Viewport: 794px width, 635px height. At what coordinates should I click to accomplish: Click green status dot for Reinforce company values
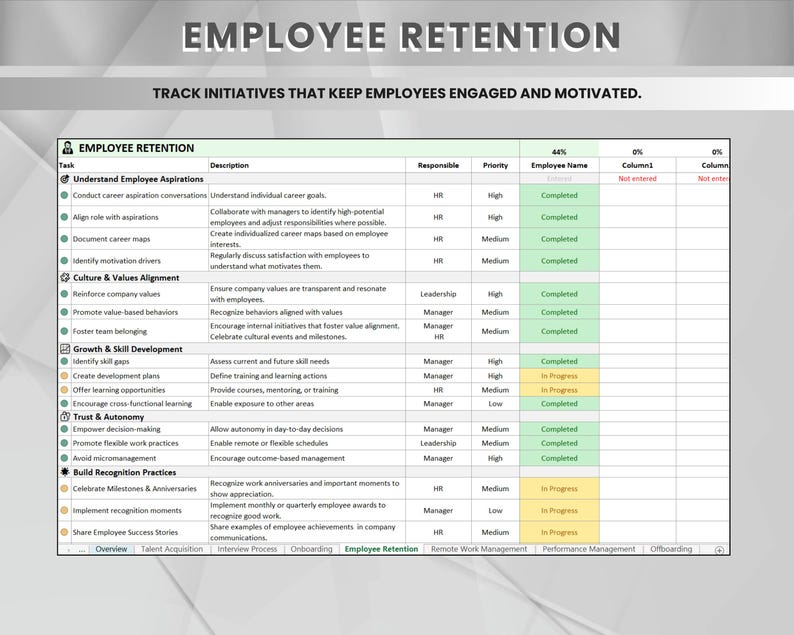tap(64, 294)
